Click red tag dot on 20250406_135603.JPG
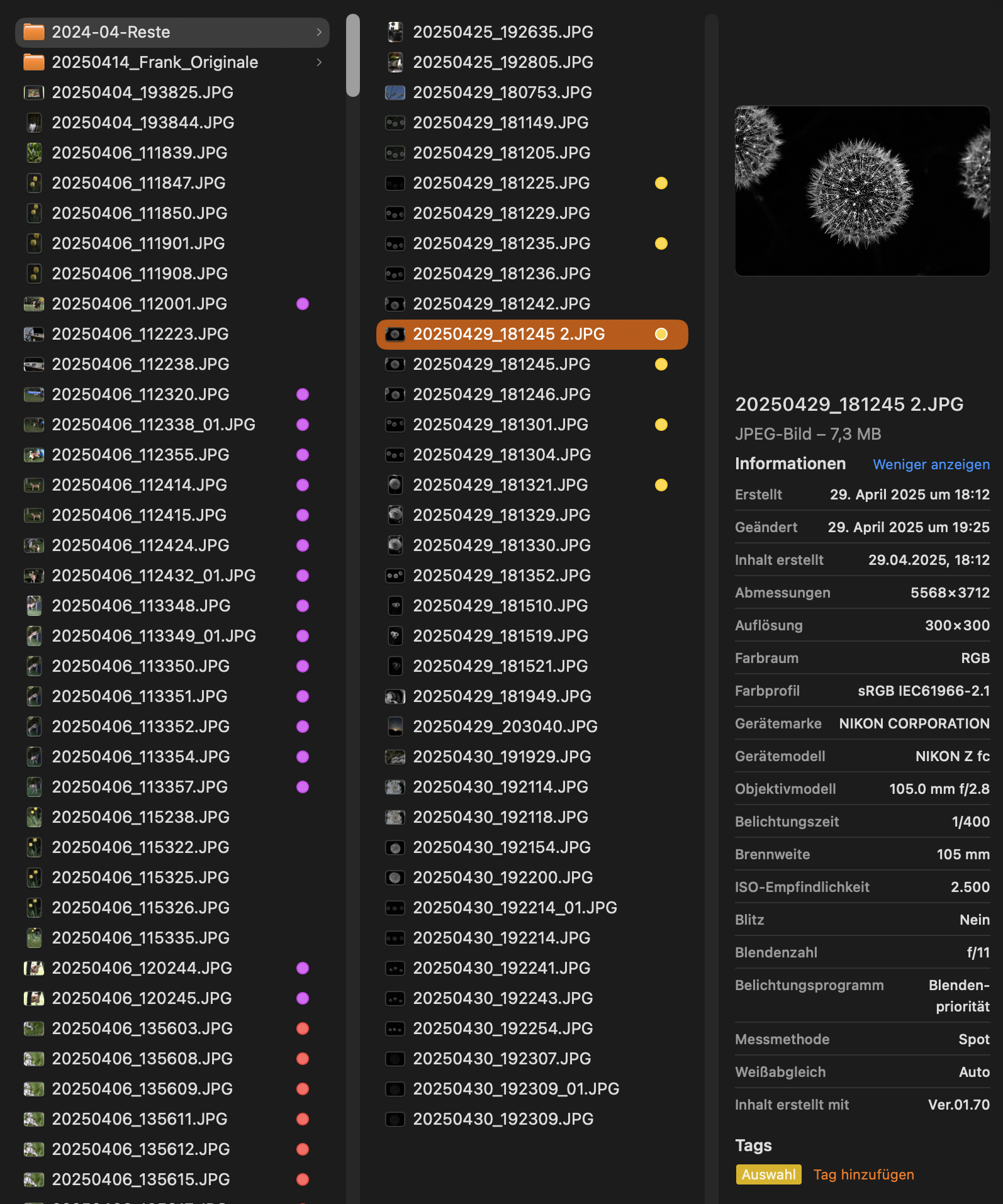 point(303,1028)
